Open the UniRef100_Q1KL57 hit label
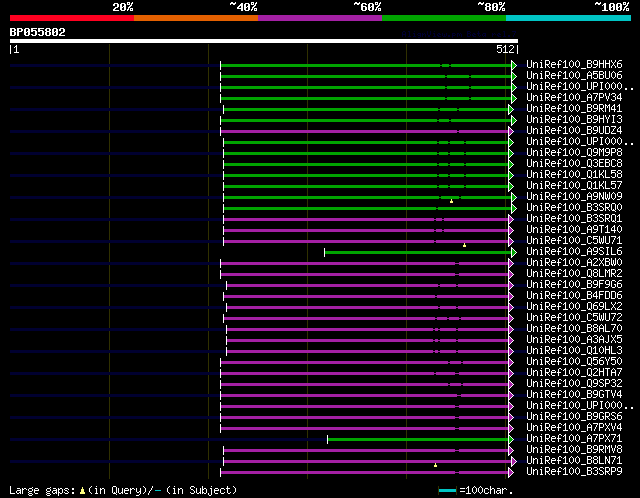Viewport: 640px width, 498px height. (x=574, y=186)
